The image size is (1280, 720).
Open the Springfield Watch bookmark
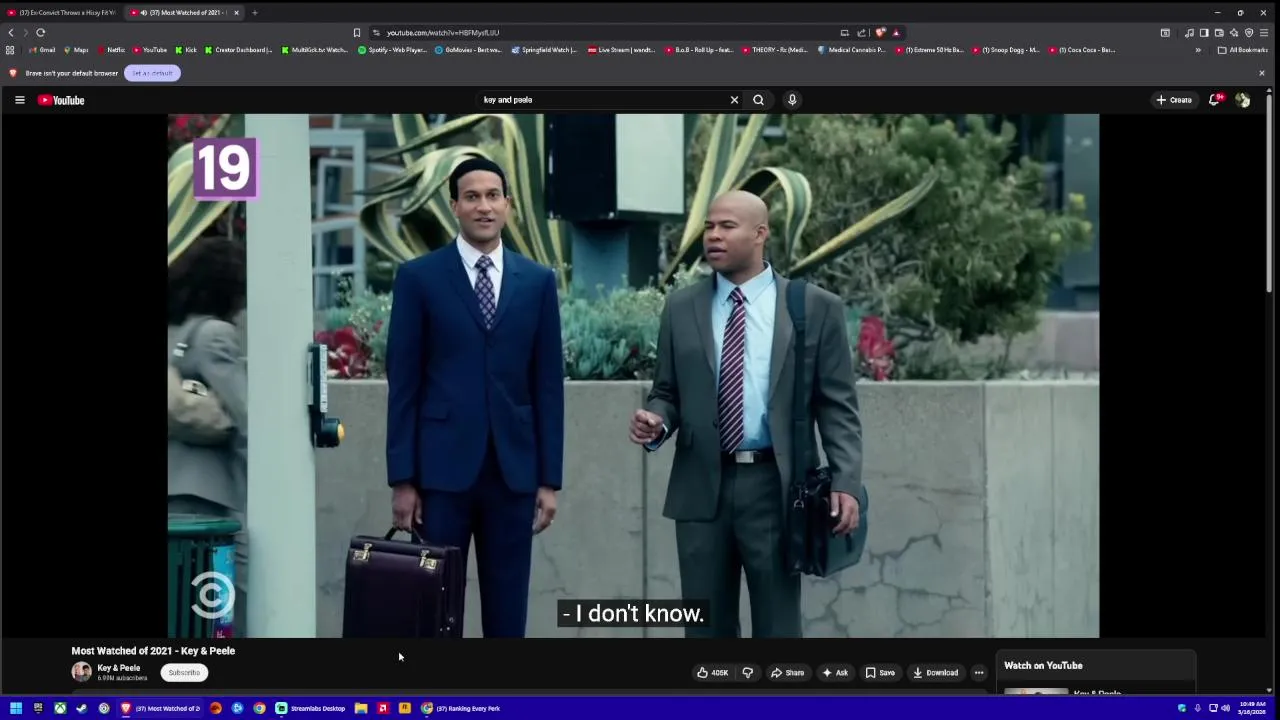point(545,50)
